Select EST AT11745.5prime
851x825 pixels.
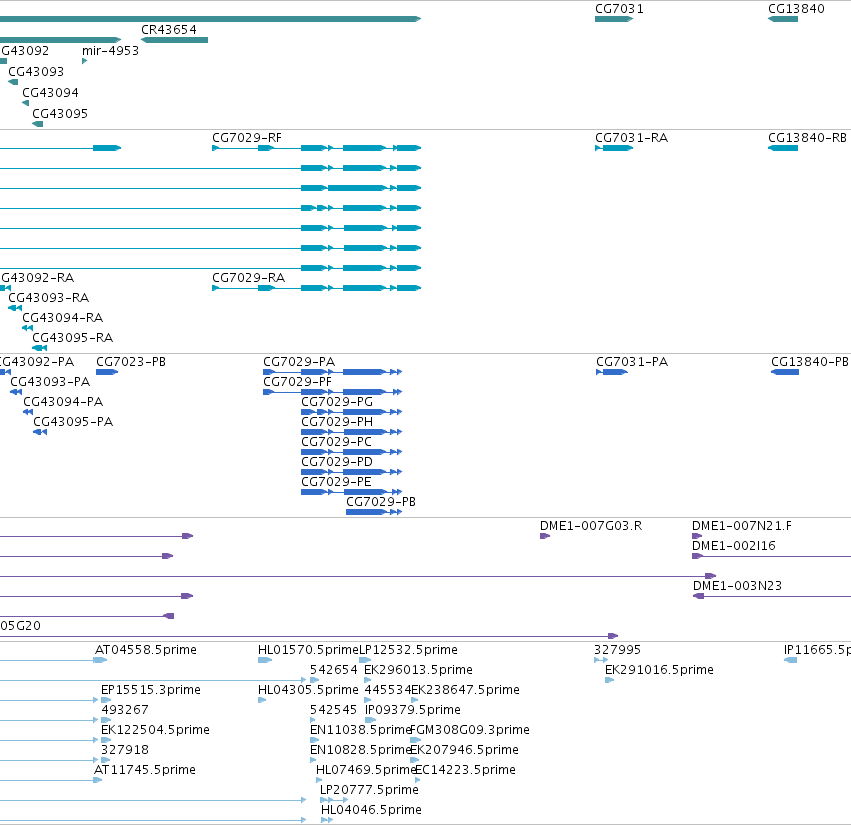145,770
